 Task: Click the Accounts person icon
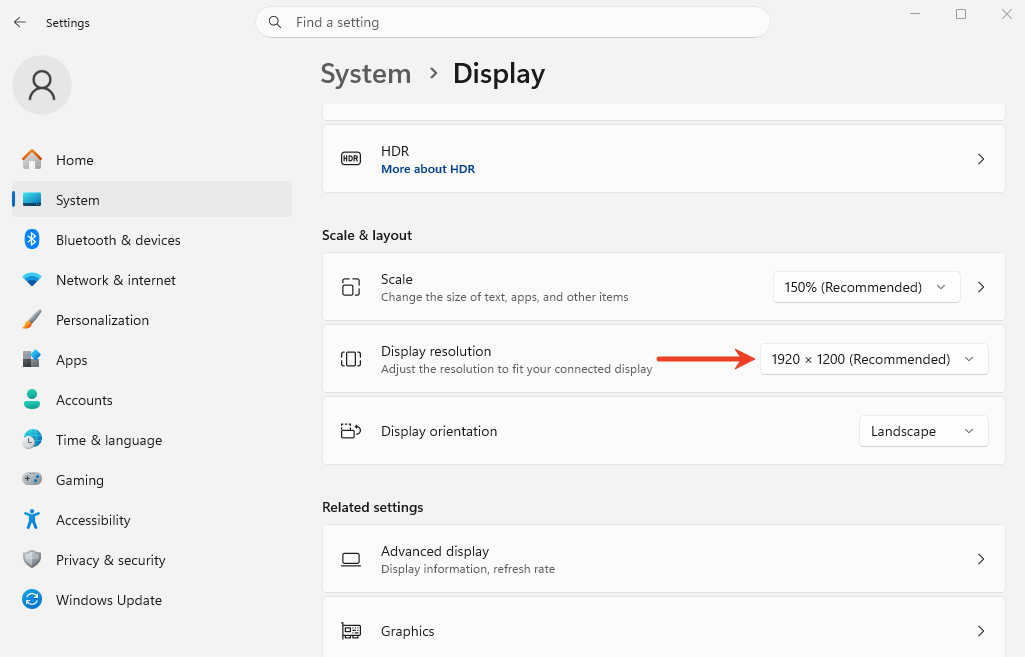32,399
